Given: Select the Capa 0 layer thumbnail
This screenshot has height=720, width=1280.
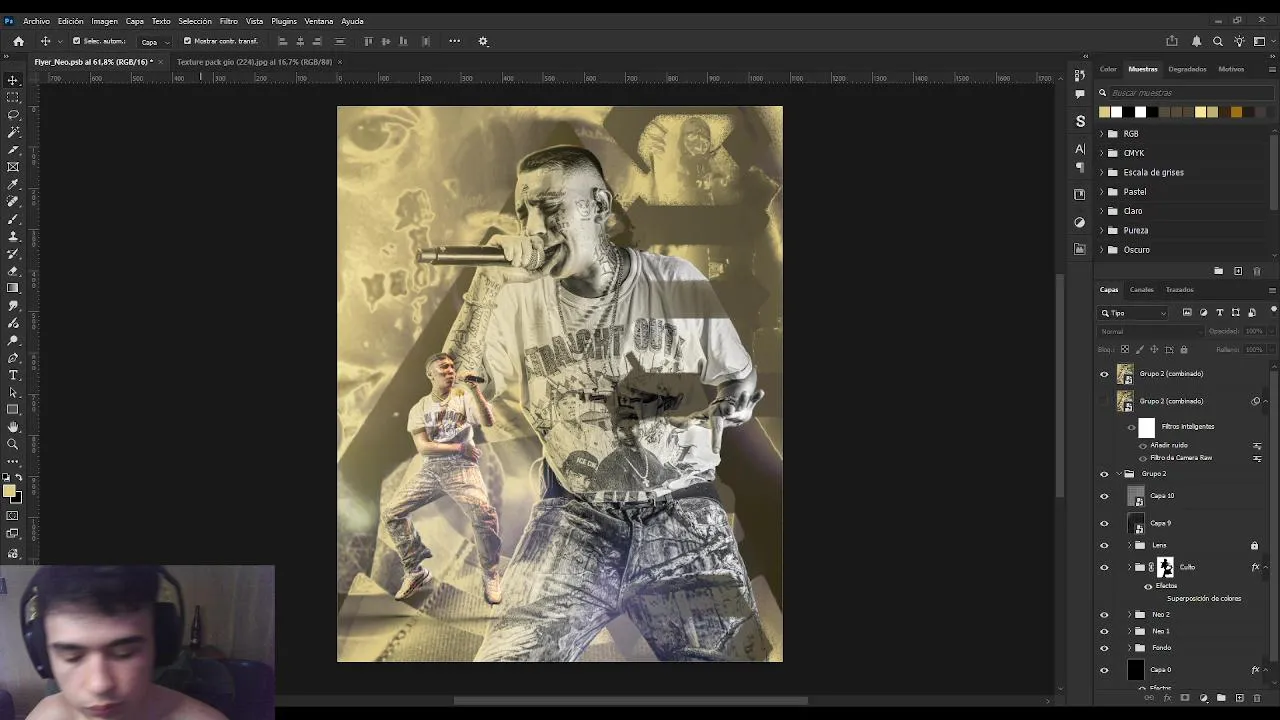Looking at the screenshot, I should (x=1135, y=670).
